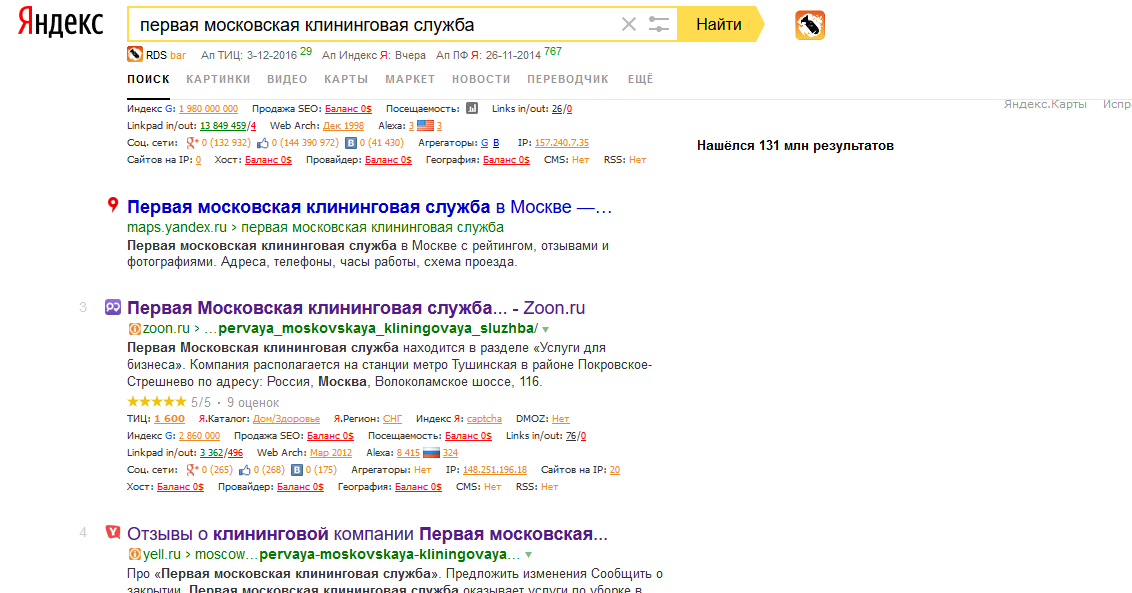Open Я.Регион value СНГ
1132x593 pixels.
coord(392,419)
